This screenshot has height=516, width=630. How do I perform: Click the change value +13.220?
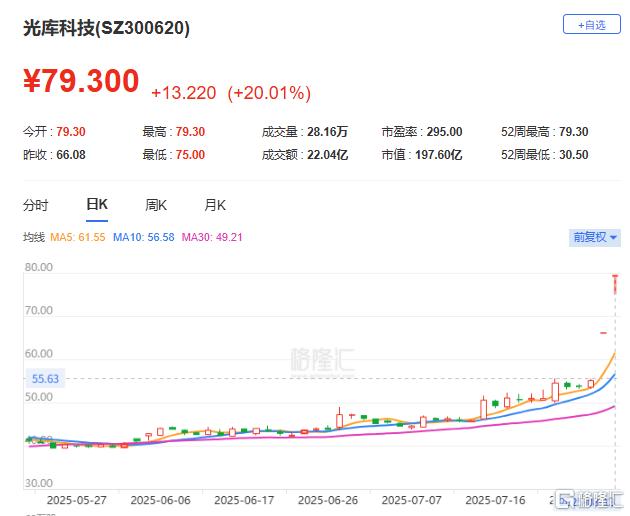coord(184,93)
